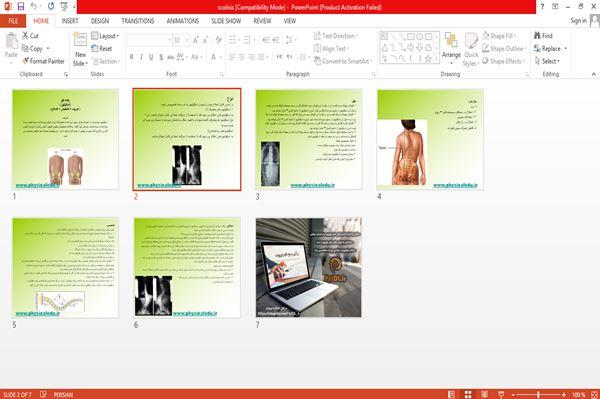Toggle Bullets list formatting
Screen dimensions: 600x399
pyautogui.click(x=232, y=40)
